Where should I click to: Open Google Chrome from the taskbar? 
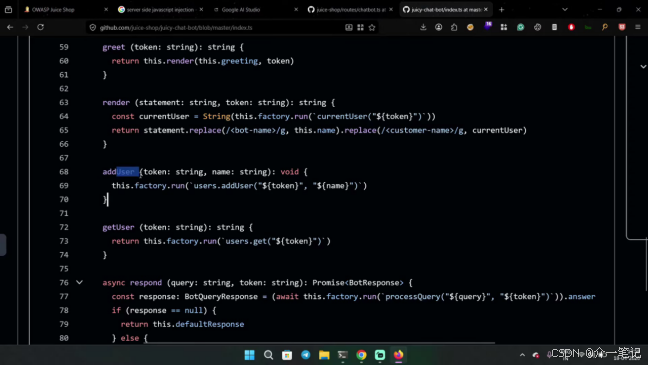click(361, 355)
